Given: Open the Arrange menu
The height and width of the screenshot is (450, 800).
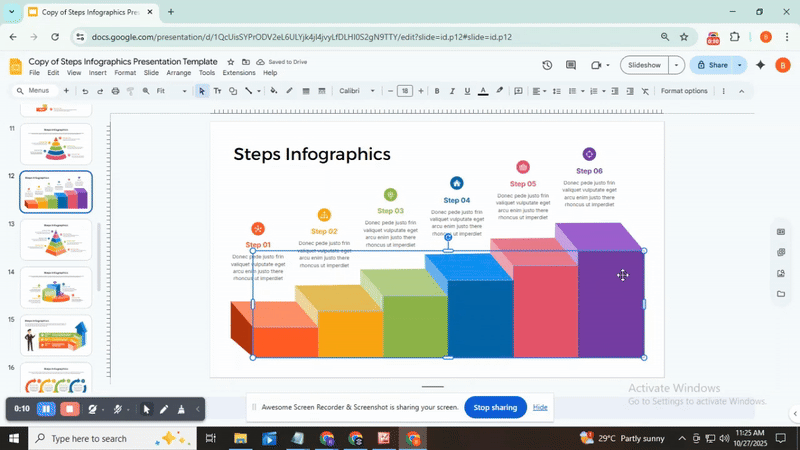Looking at the screenshot, I should click(x=178, y=73).
